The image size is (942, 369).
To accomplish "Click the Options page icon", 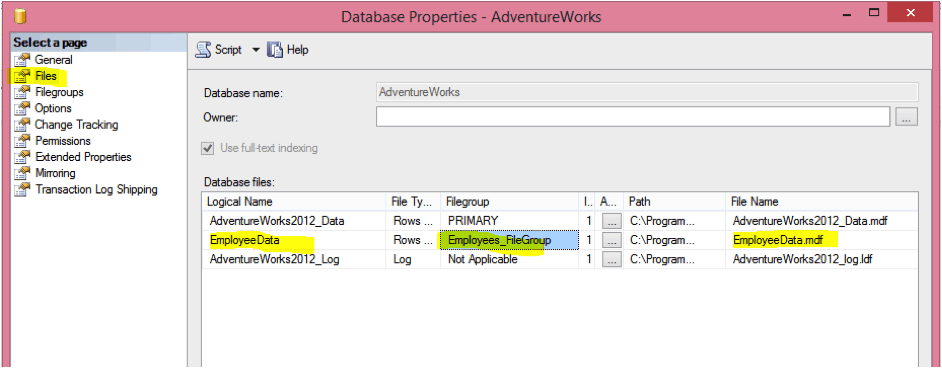I will pyautogui.click(x=22, y=109).
